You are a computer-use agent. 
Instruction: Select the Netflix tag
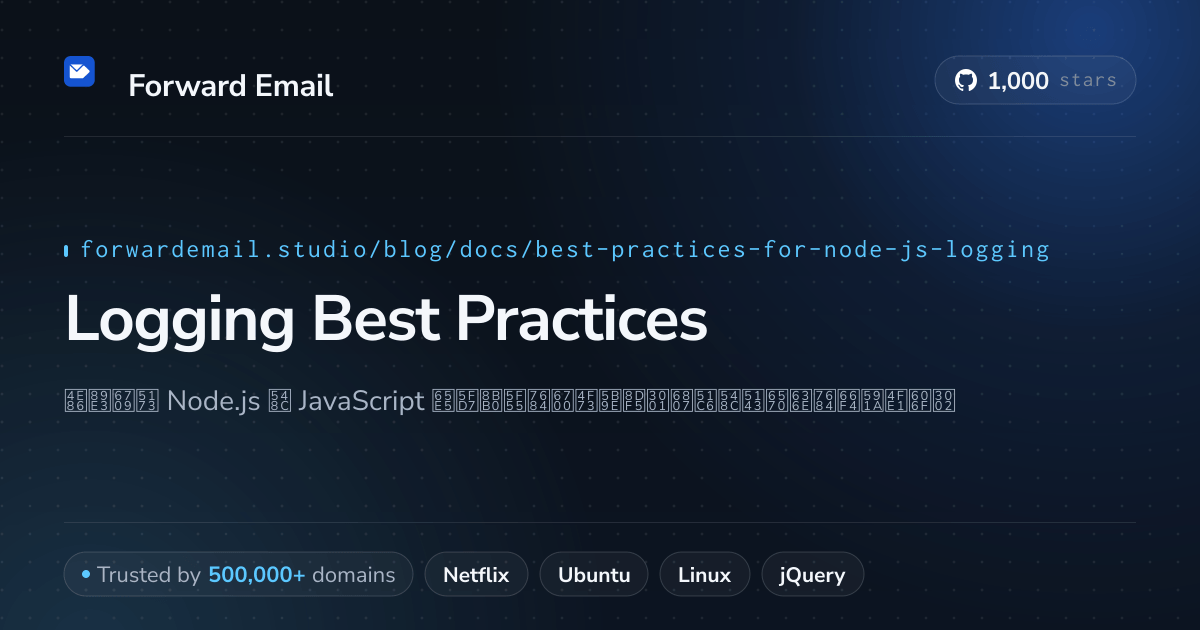476,575
